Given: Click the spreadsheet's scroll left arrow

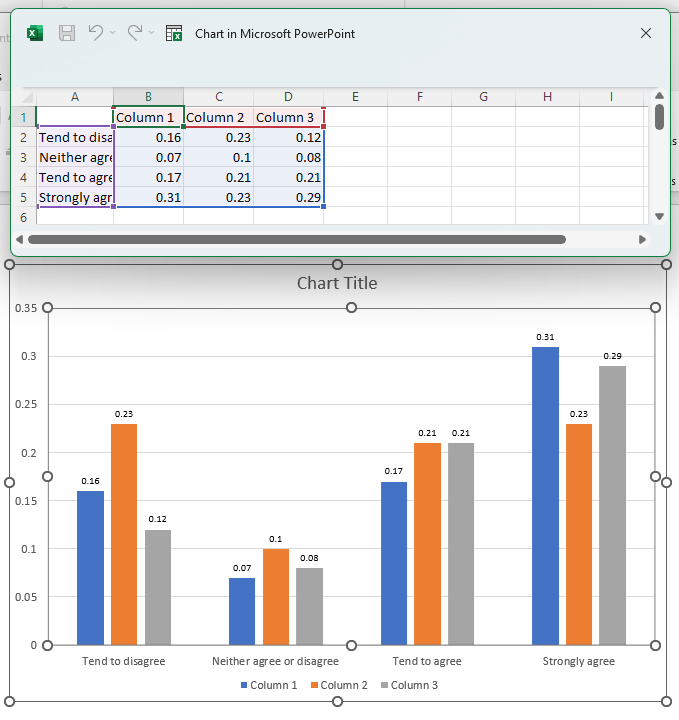Looking at the screenshot, I should point(19,240).
